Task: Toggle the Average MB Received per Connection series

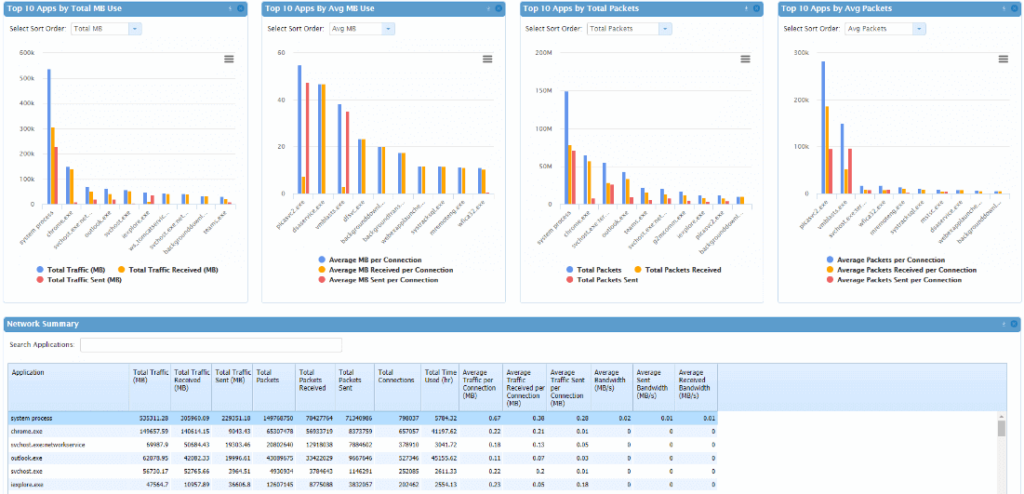Action: (385, 269)
